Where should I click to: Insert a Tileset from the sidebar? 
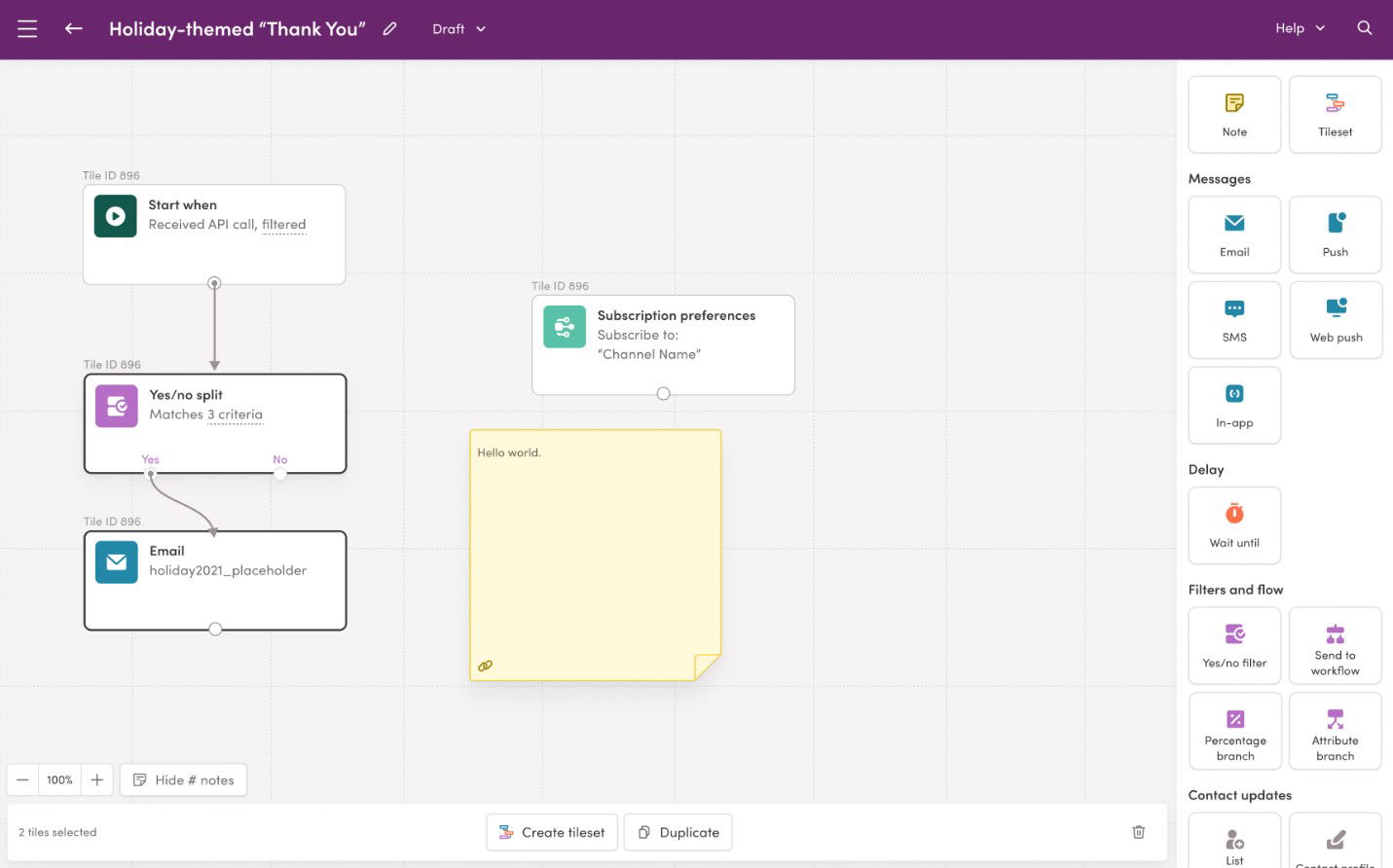1335,114
